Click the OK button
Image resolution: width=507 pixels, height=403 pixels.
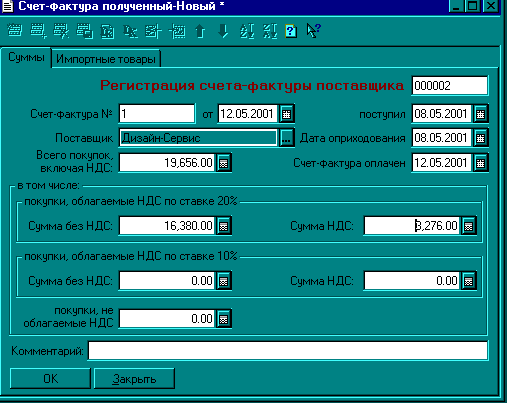50,379
